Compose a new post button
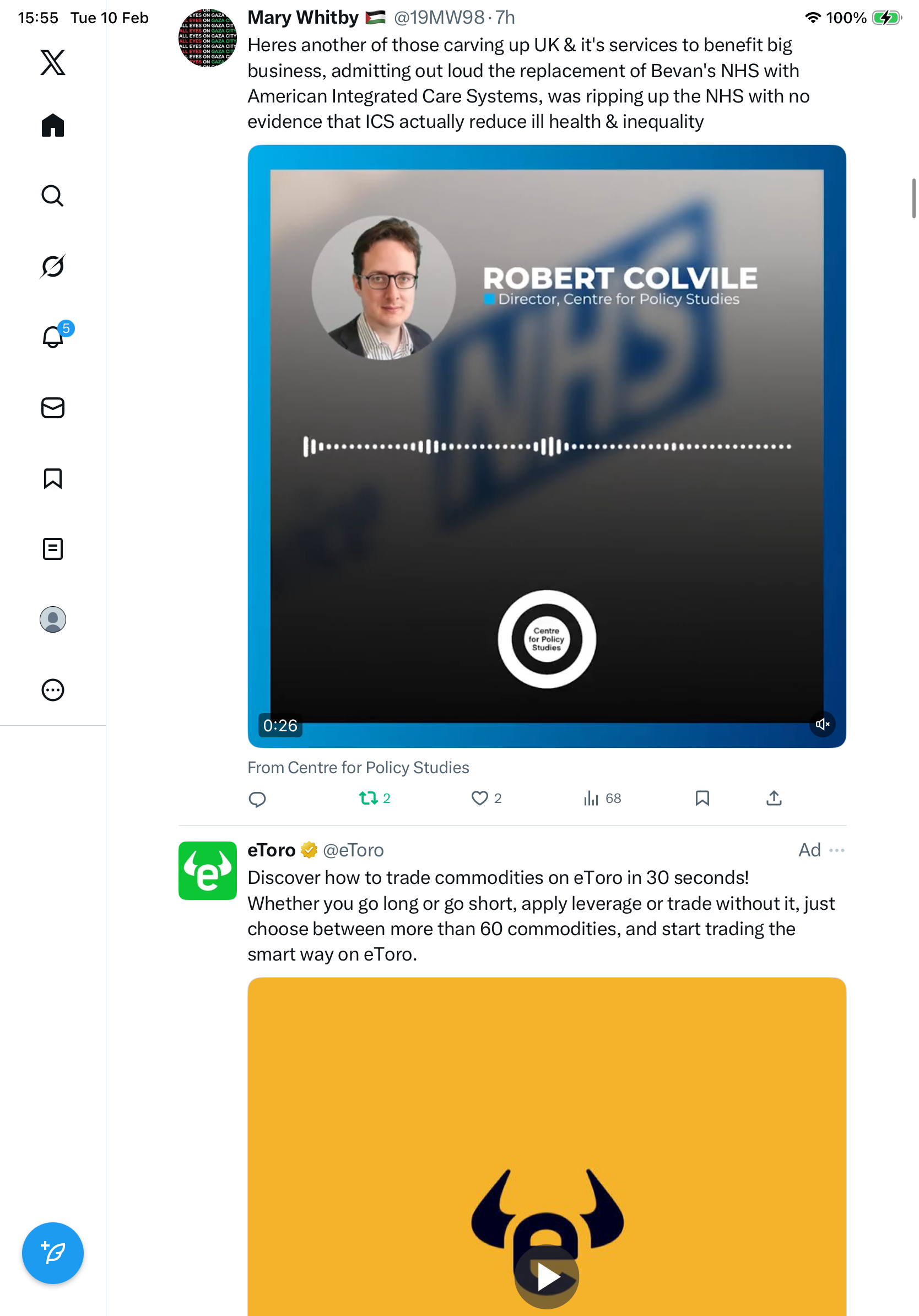 pyautogui.click(x=53, y=1253)
